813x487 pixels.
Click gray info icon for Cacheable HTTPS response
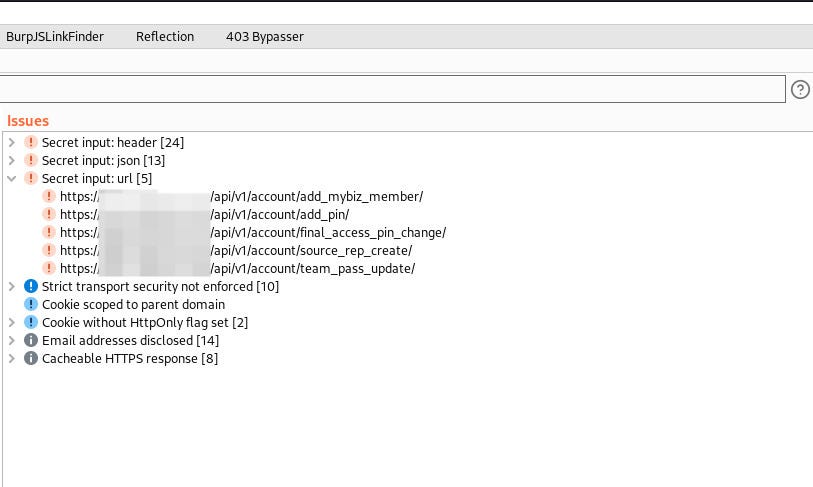click(x=31, y=358)
